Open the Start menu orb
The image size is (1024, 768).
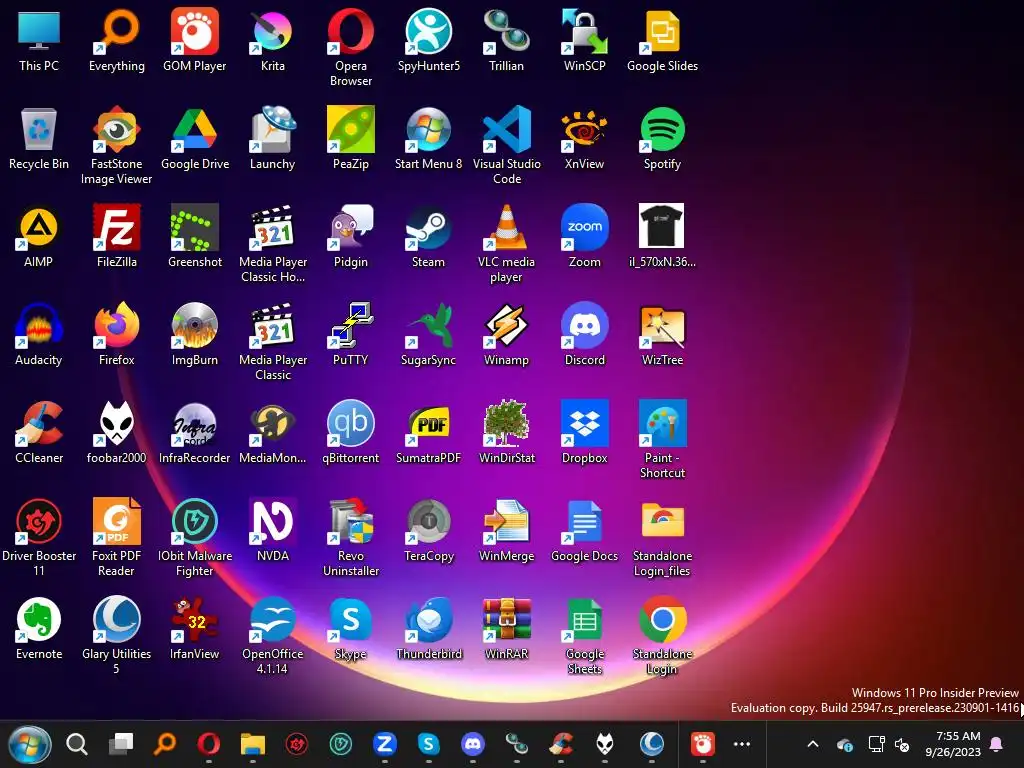tap(29, 744)
